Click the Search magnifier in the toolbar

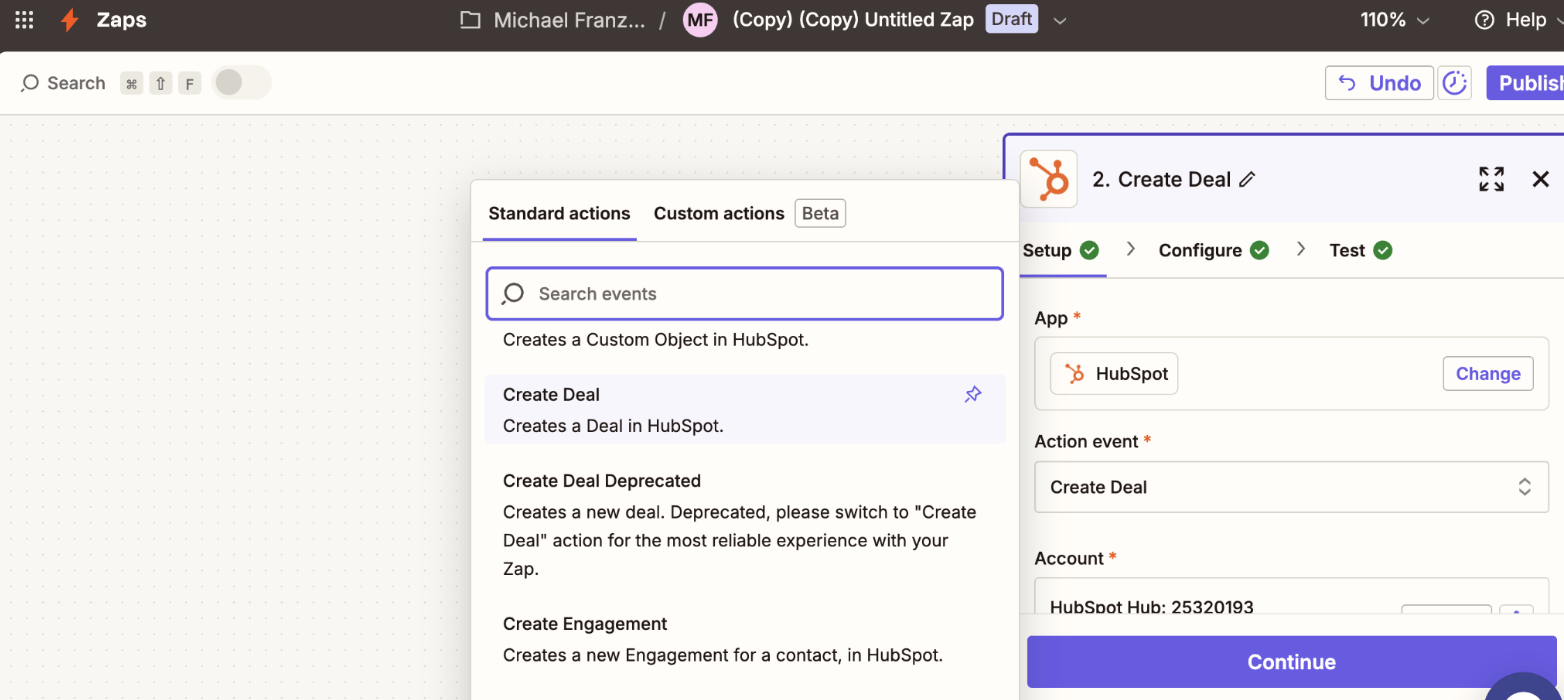click(x=31, y=83)
